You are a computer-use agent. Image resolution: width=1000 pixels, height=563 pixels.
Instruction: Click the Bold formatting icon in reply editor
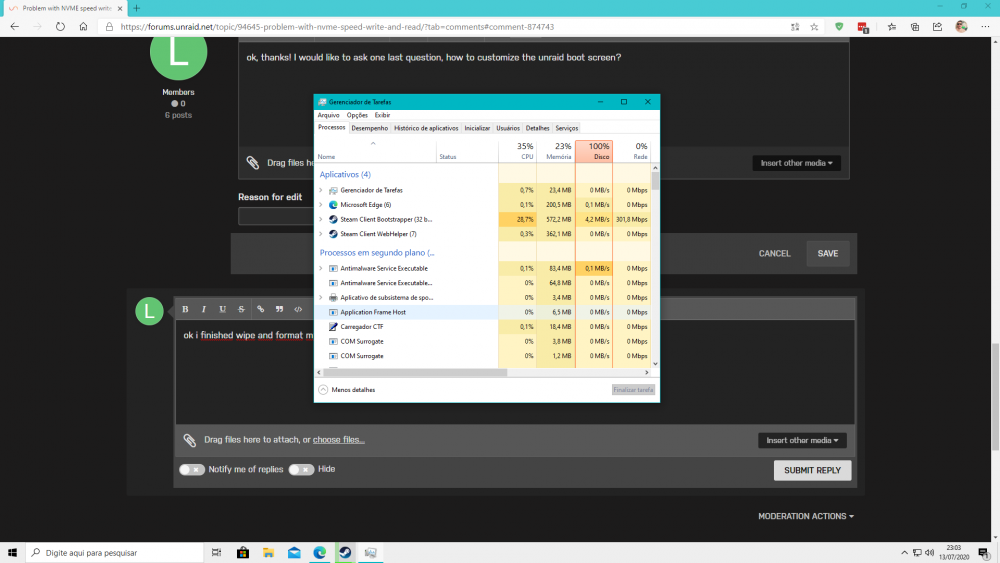click(185, 309)
